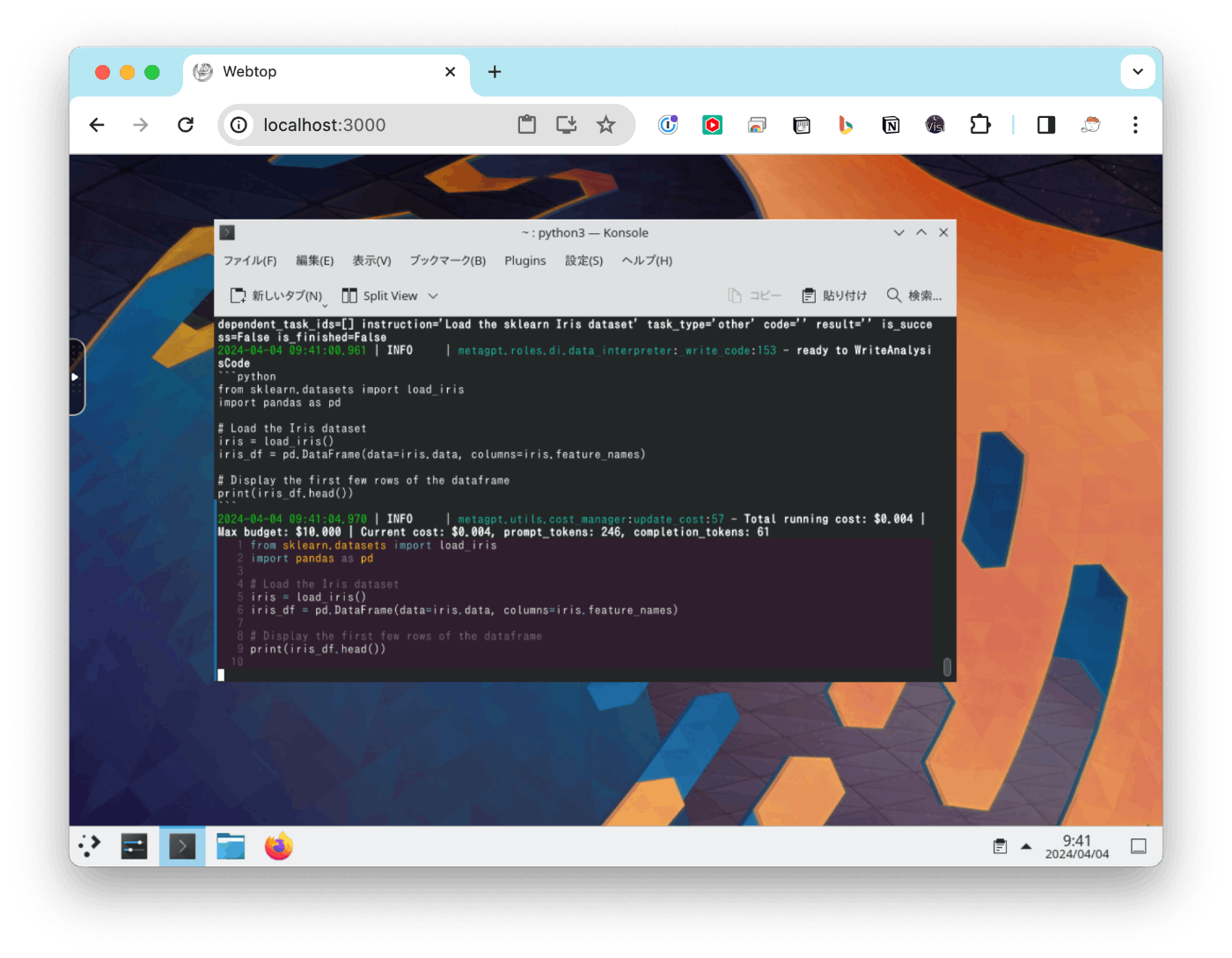Bookmark this page with the star icon
Image resolution: width=1232 pixels, height=958 pixels.
coord(606,125)
